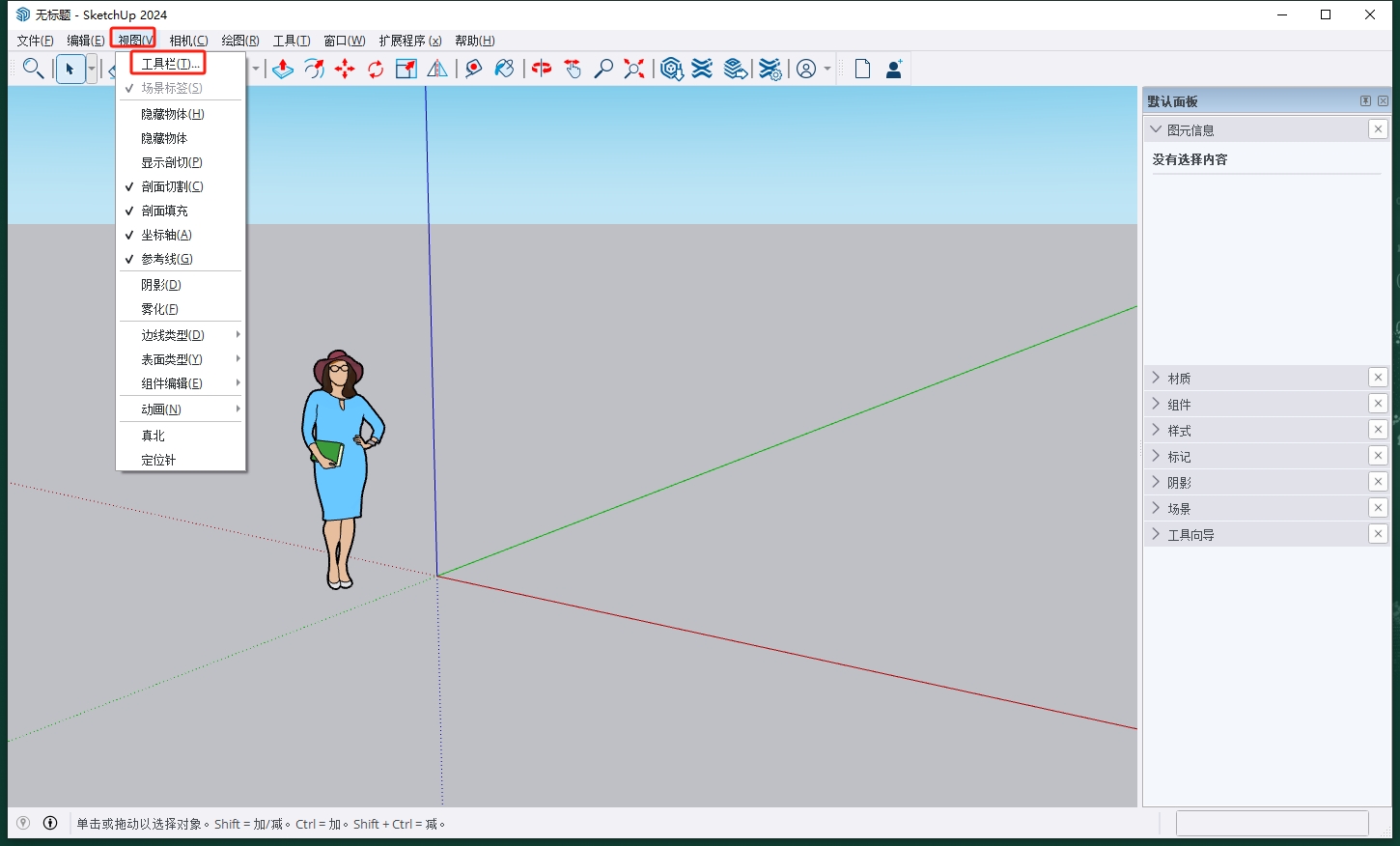Click the Zoom Extents toolbar icon
This screenshot has width=1400, height=846.
click(x=633, y=69)
